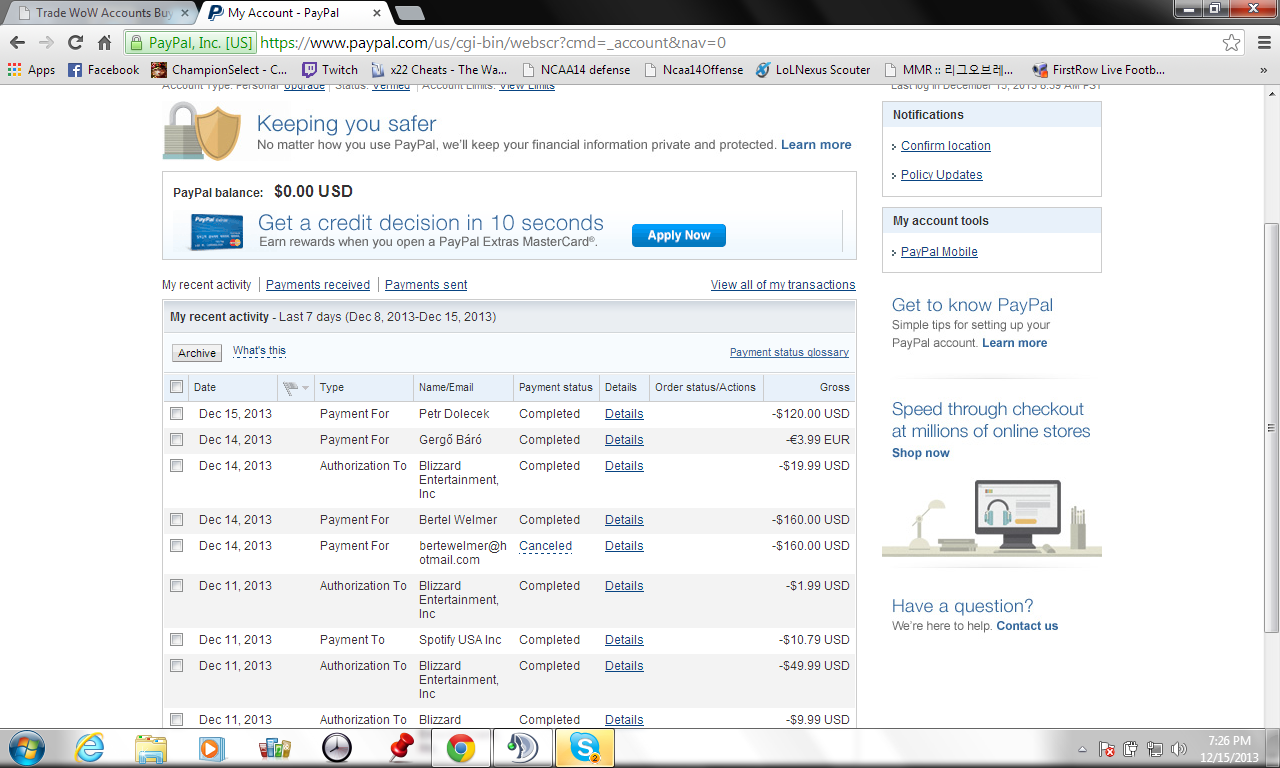Open the Twitch bookmark

click(329, 70)
